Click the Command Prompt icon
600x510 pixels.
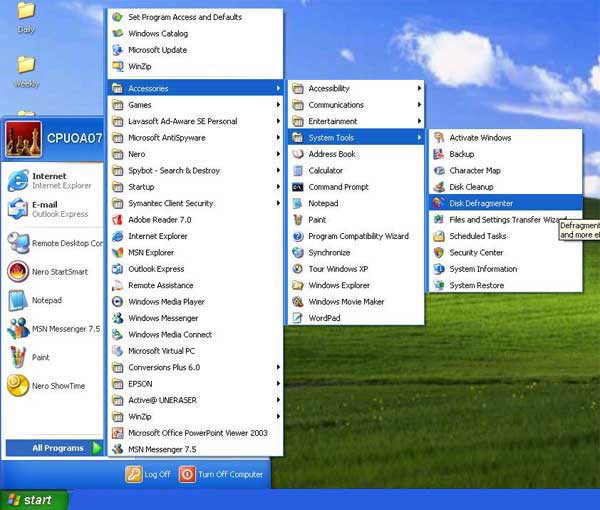point(297,187)
